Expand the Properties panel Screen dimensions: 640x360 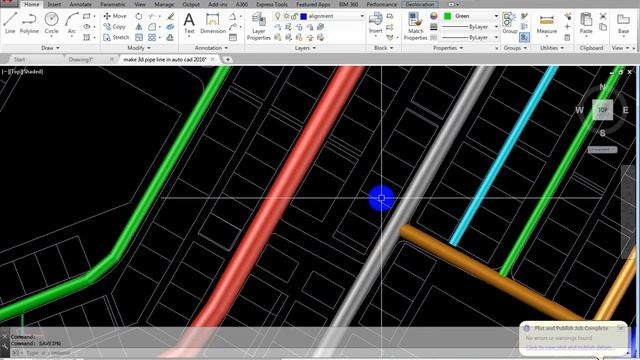click(x=448, y=48)
